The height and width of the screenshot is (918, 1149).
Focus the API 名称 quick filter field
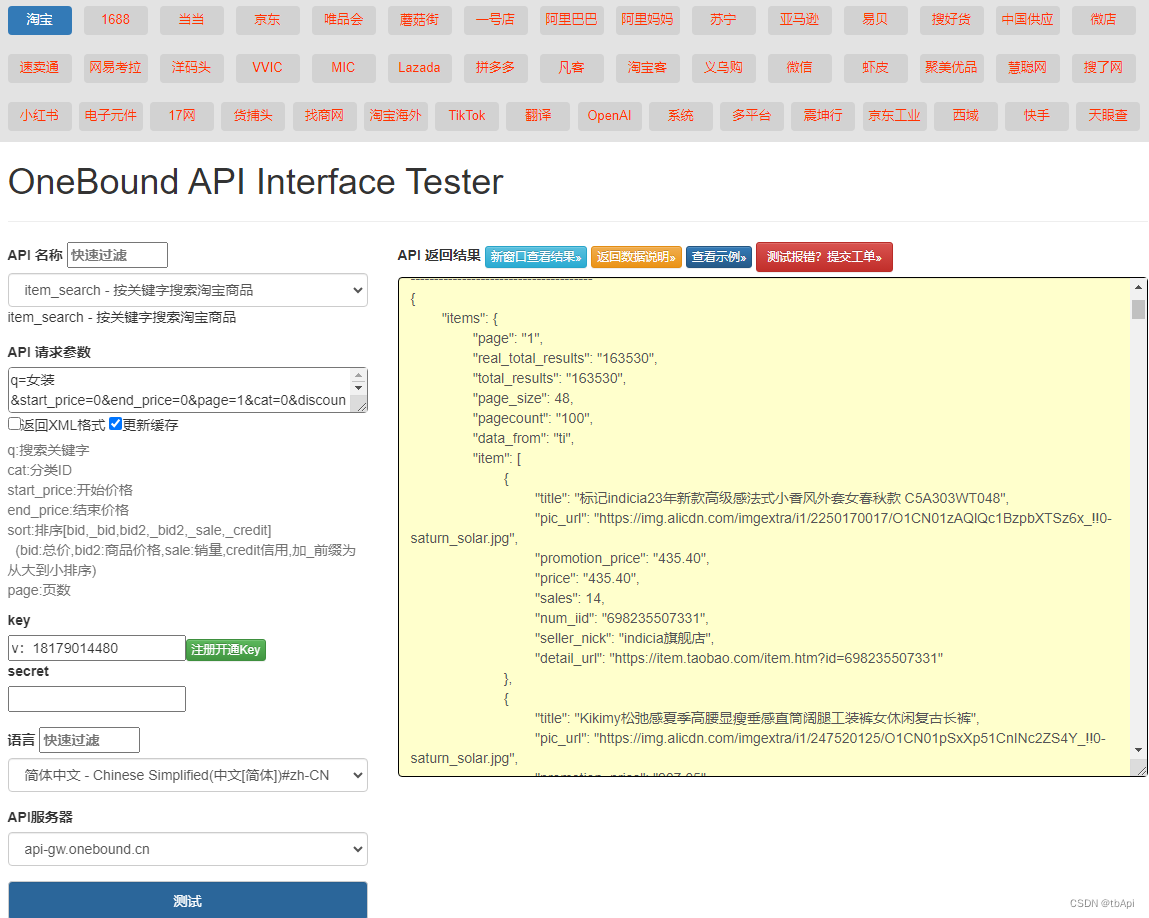pos(117,255)
